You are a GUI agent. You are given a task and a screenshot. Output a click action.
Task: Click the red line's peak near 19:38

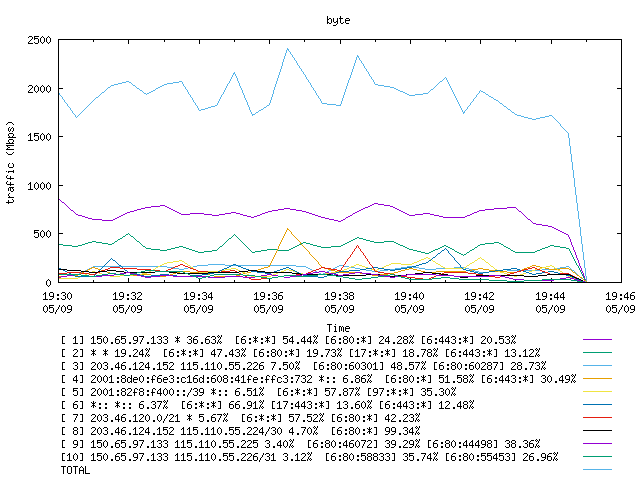(358, 245)
